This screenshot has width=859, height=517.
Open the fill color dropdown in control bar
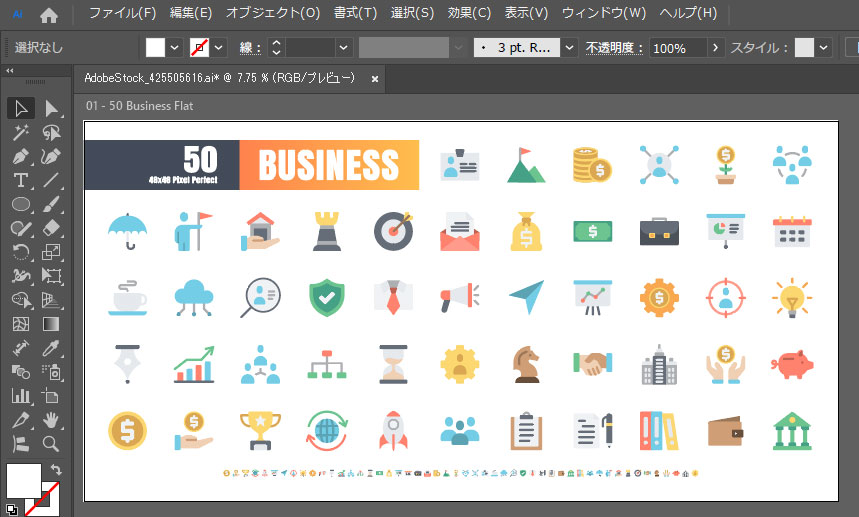tap(175, 48)
